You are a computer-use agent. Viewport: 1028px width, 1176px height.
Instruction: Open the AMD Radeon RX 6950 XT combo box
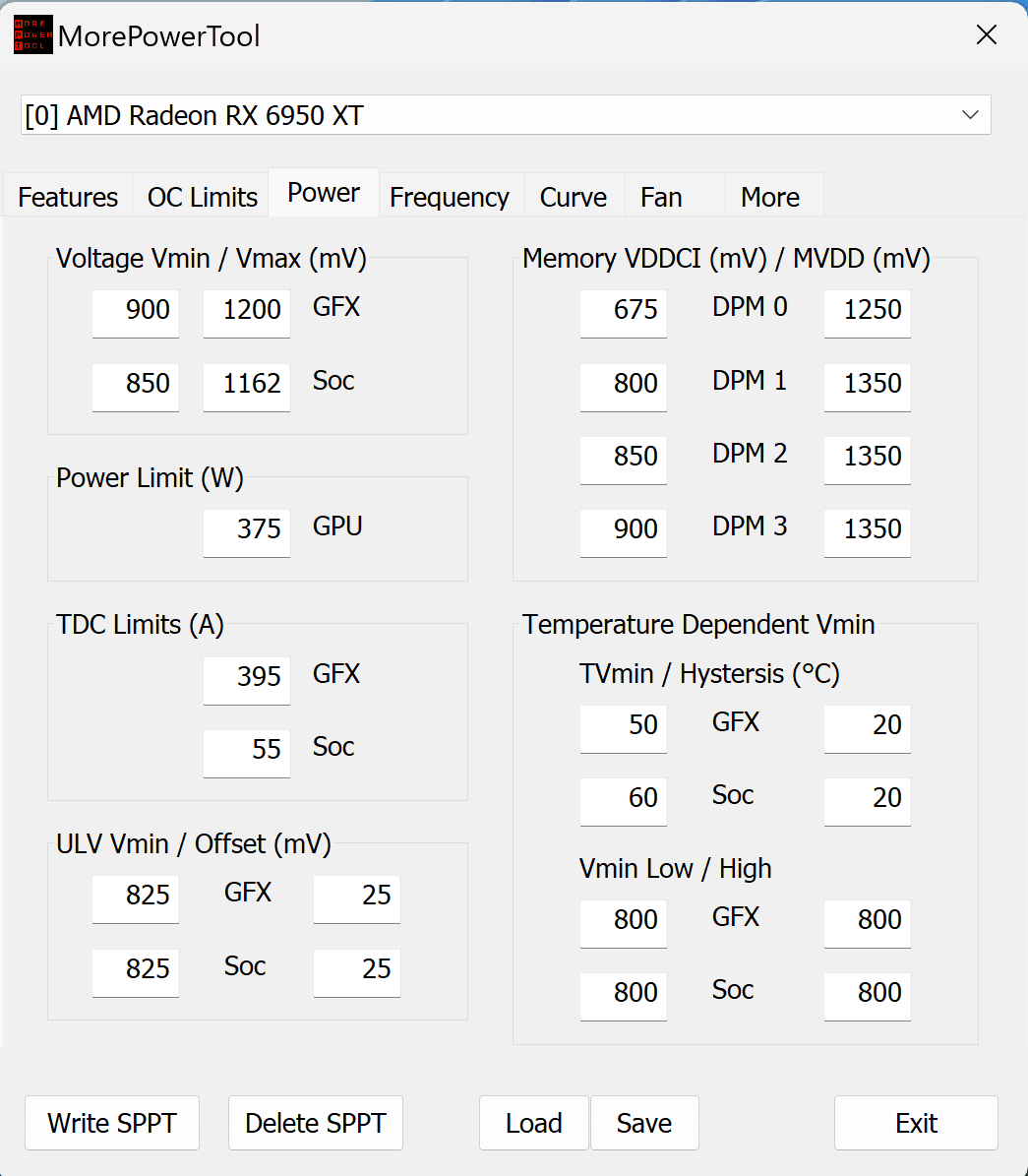click(x=506, y=115)
